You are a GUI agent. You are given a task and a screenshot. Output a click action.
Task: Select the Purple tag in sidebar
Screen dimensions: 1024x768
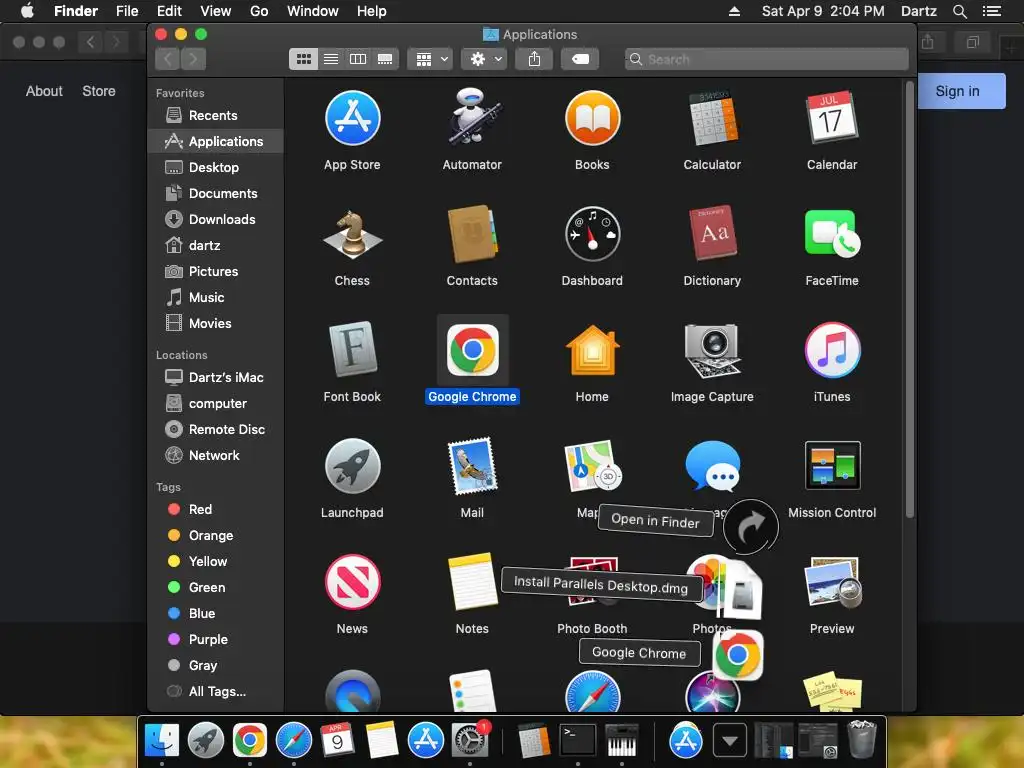click(216, 639)
